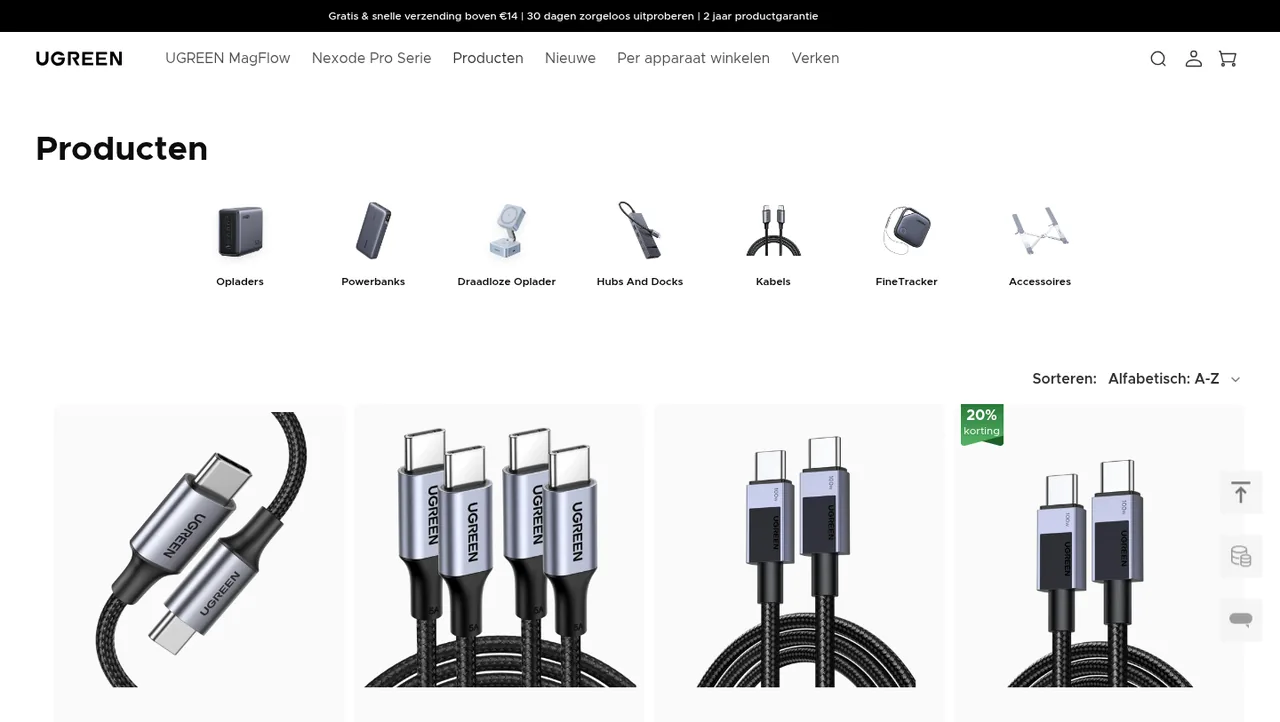
Task: Open the Alfabetisch: A-Z sort dropdown
Action: pos(1174,379)
